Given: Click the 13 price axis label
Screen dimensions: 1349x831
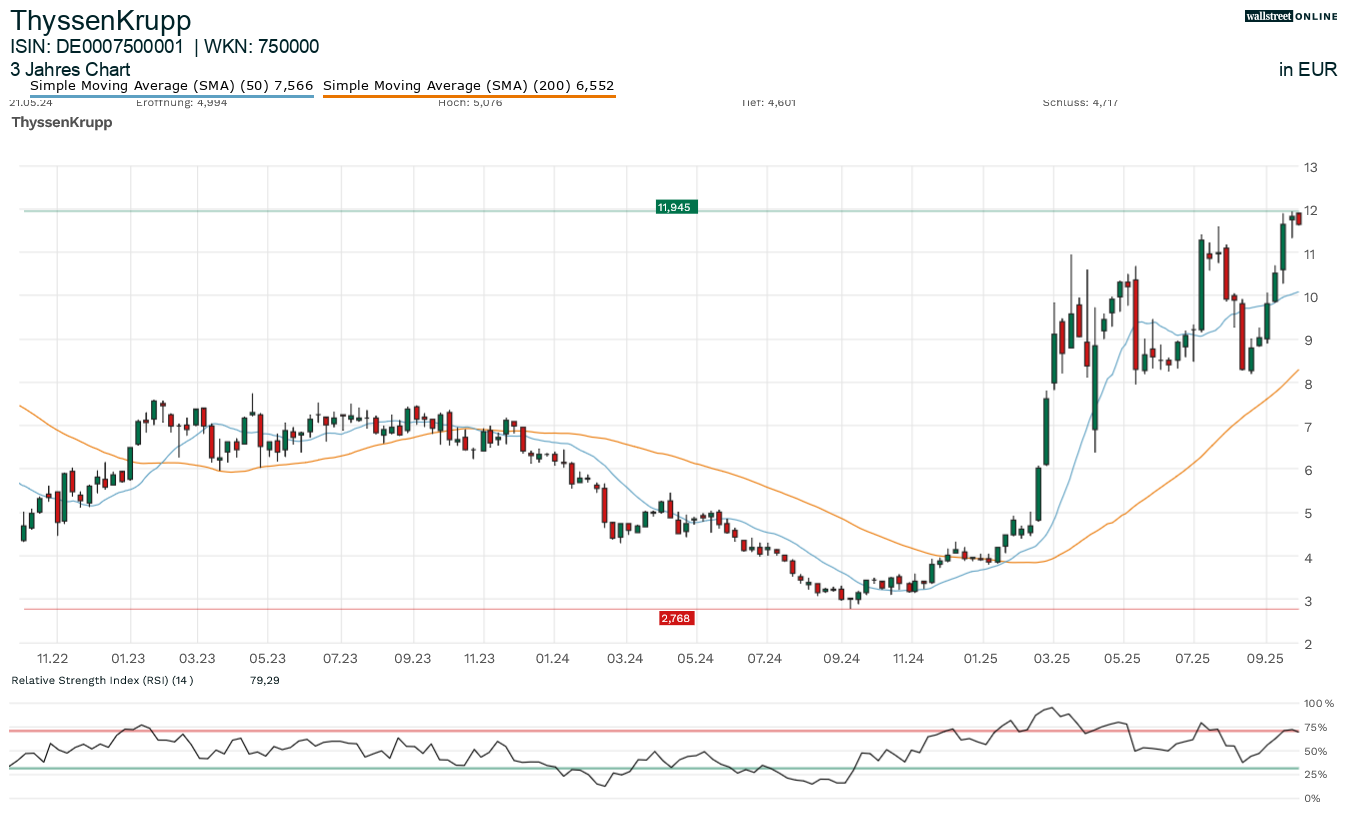Looking at the screenshot, I should click(x=1309, y=167).
